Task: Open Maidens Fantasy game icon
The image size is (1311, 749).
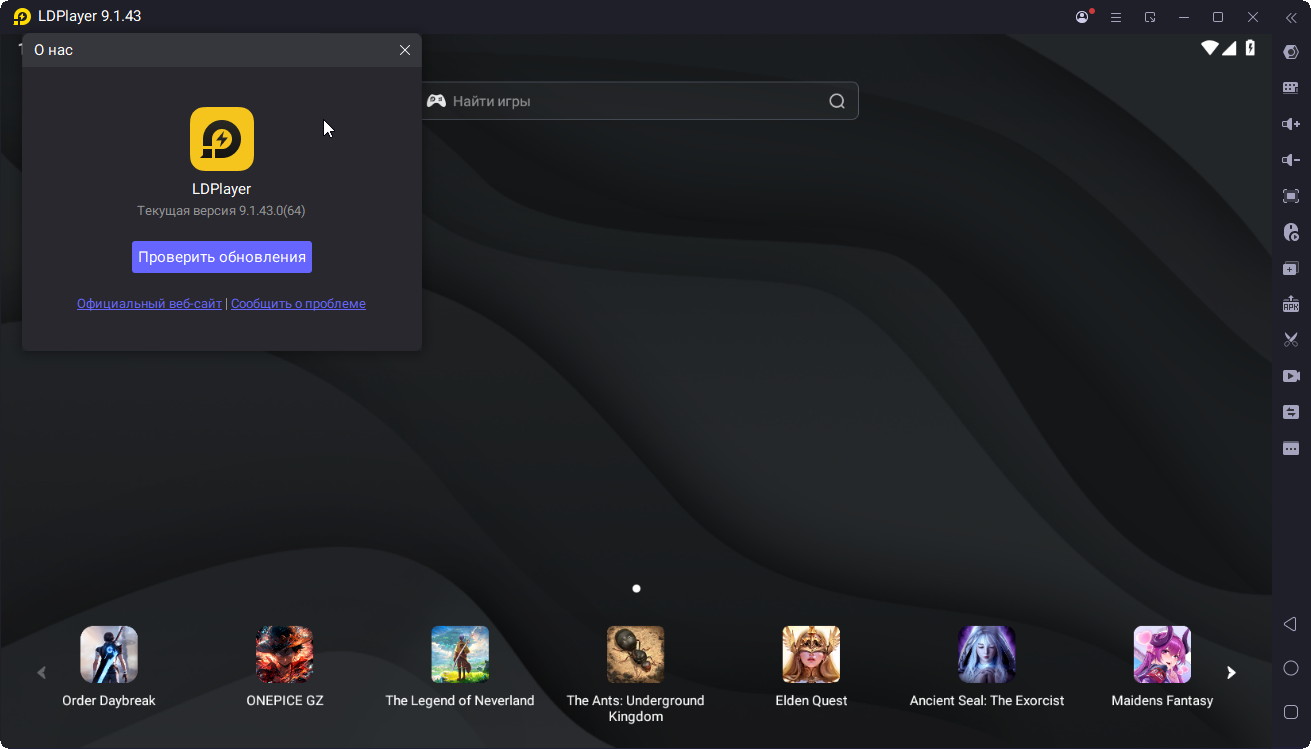Action: 1162,655
